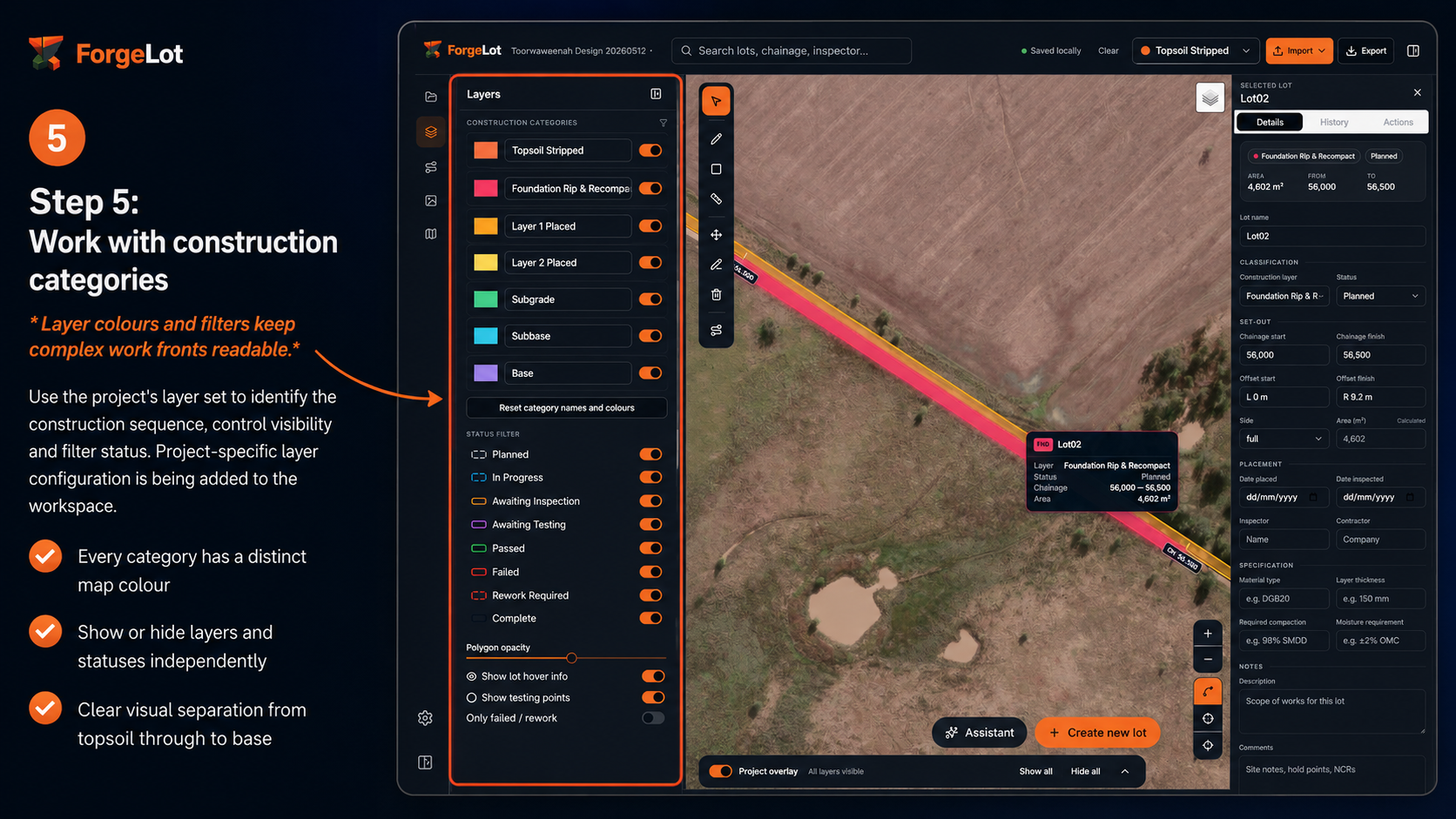Click the trash delete tool

point(716,295)
